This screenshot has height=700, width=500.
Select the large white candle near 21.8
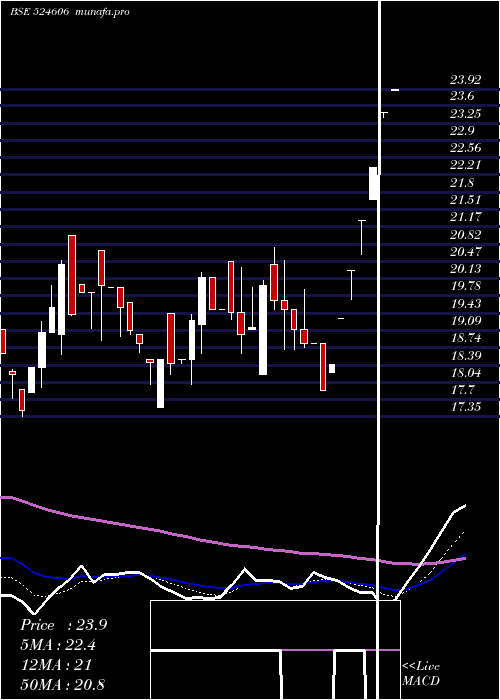(374, 183)
